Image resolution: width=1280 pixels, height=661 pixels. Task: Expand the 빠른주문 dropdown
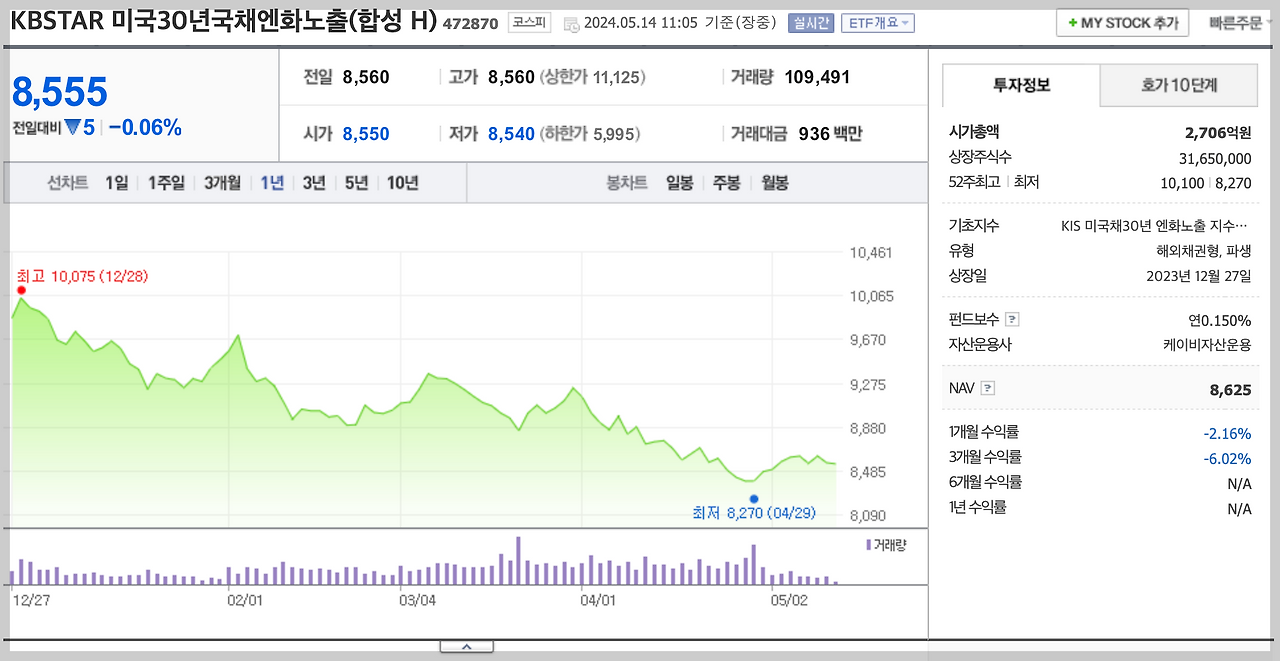(1237, 22)
